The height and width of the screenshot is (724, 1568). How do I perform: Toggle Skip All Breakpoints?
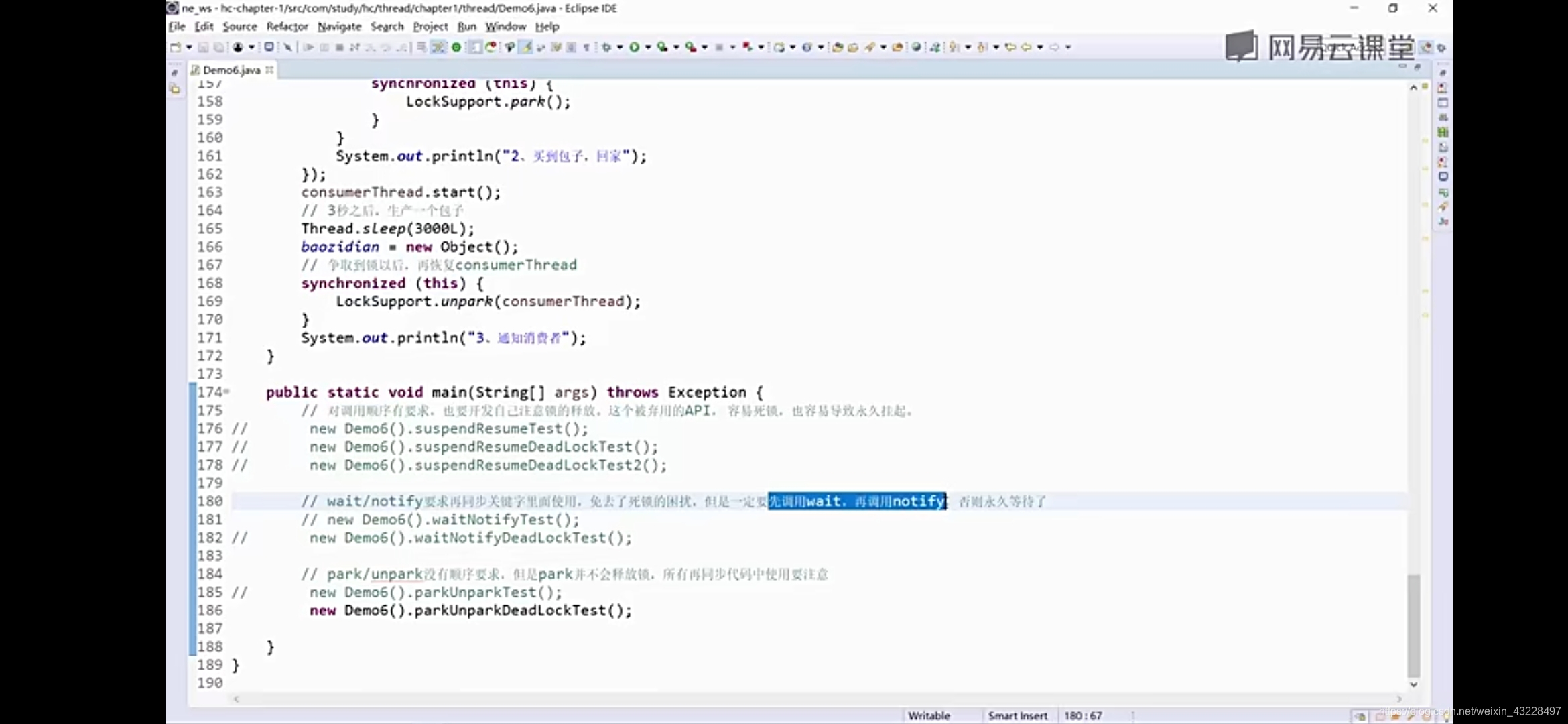pyautogui.click(x=287, y=47)
